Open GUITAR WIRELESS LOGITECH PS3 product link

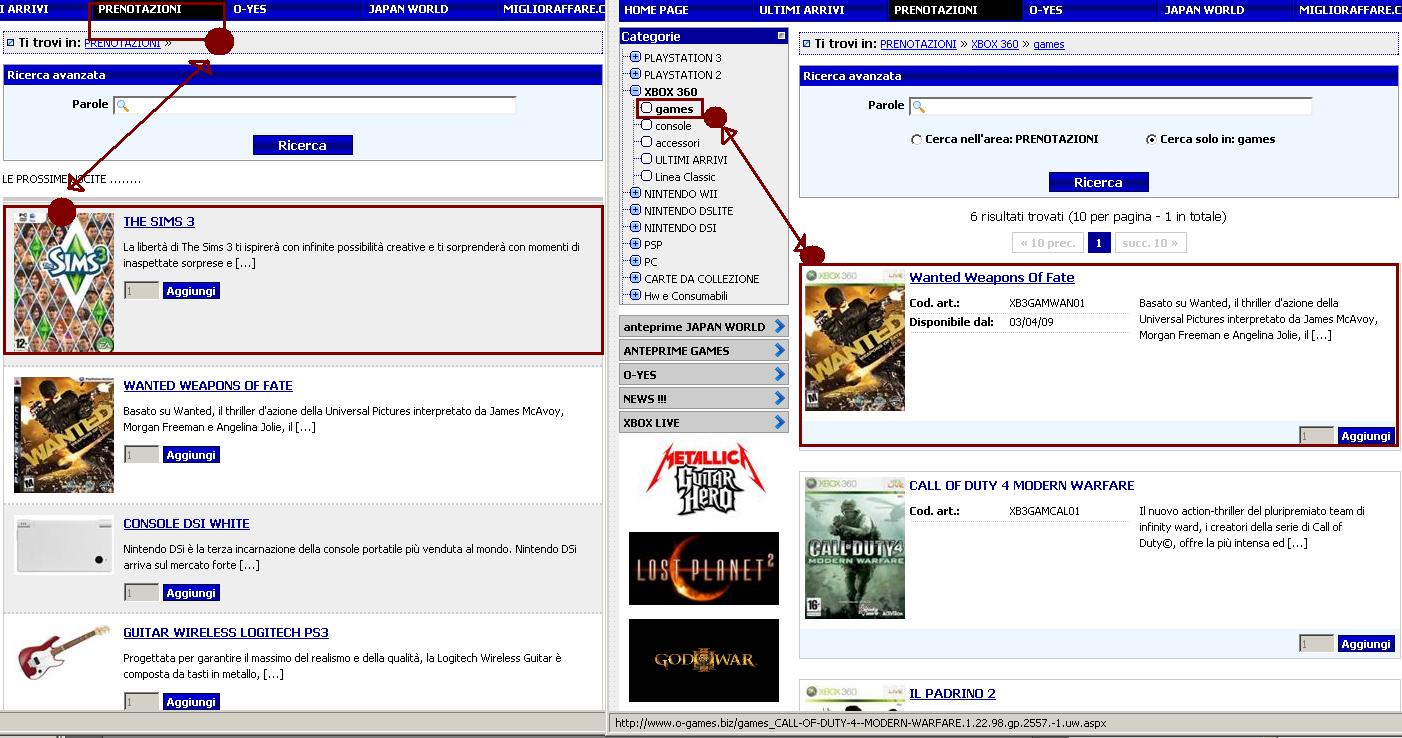coord(226,633)
